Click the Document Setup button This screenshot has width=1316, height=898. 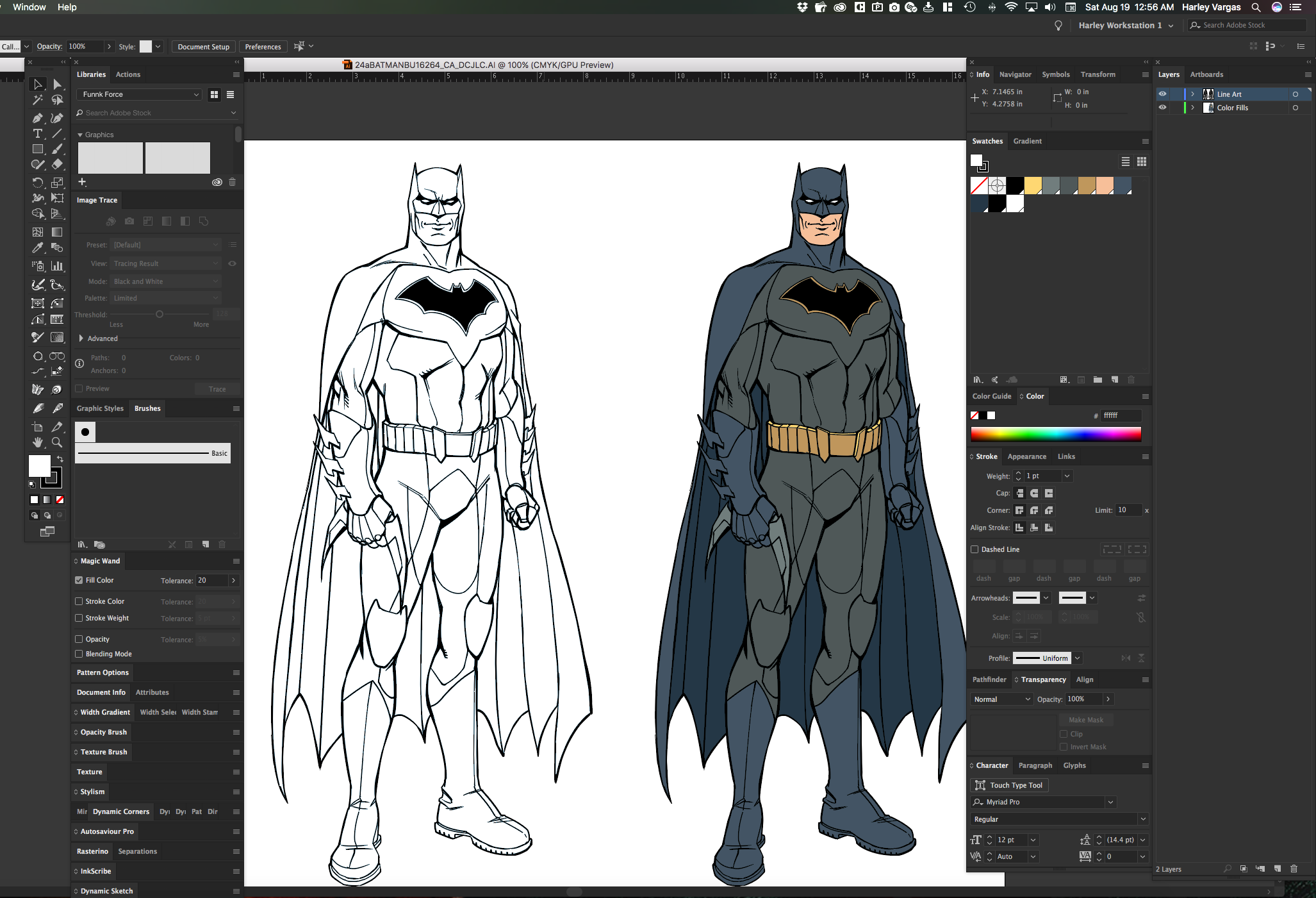(x=203, y=47)
